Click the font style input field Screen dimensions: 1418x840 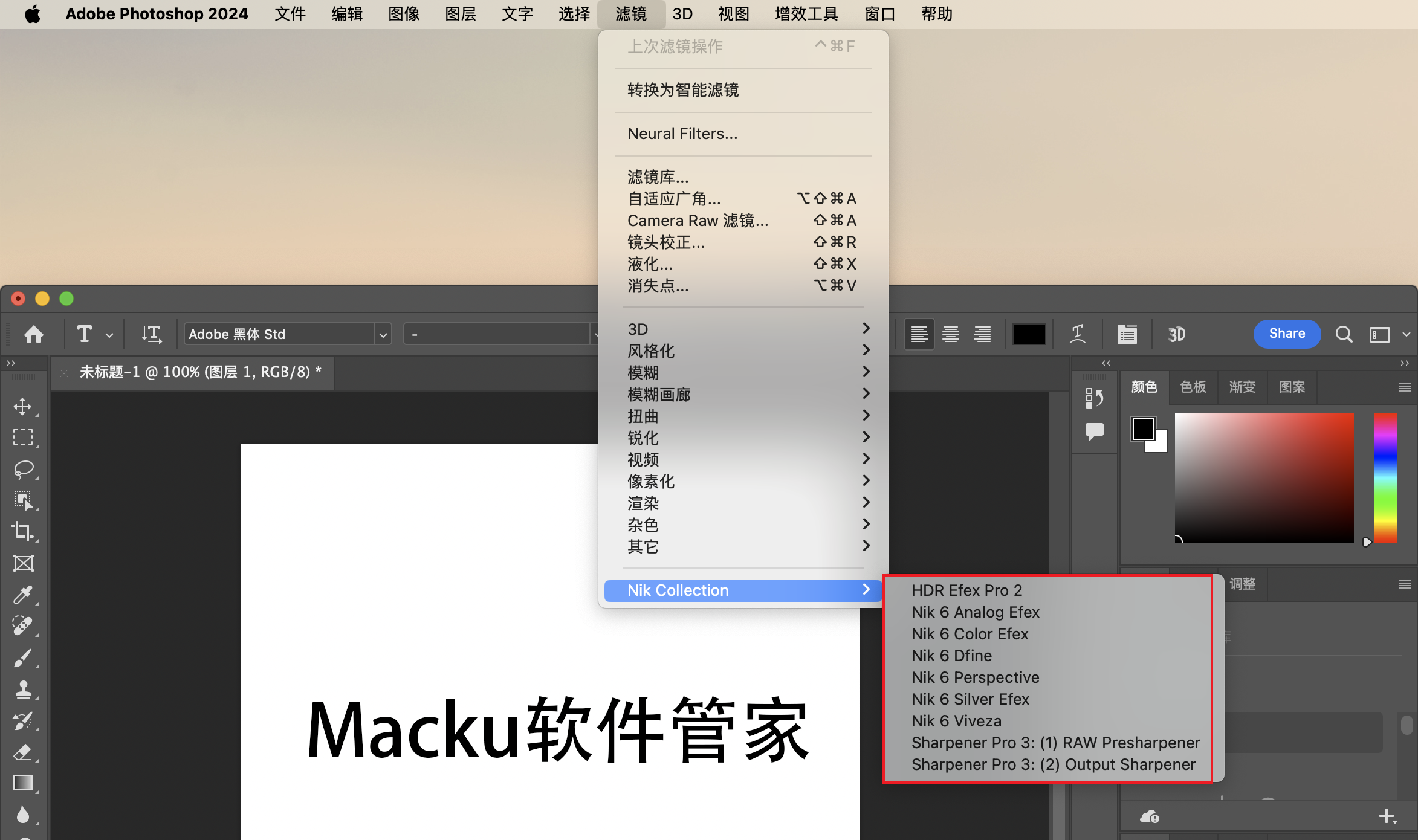coord(497,334)
